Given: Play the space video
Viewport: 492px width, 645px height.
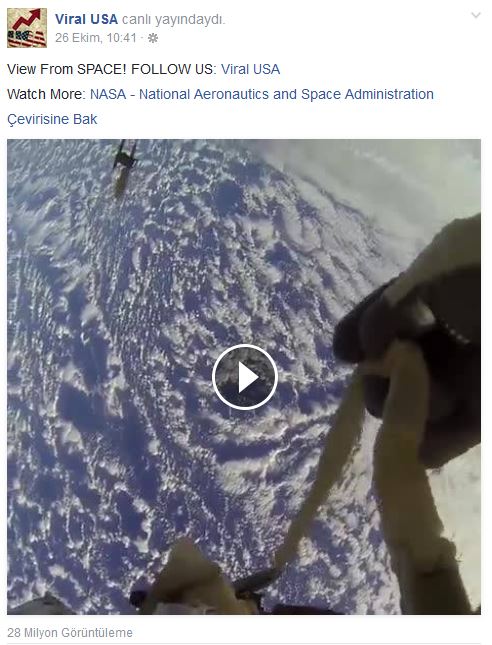Looking at the screenshot, I should click(245, 377).
